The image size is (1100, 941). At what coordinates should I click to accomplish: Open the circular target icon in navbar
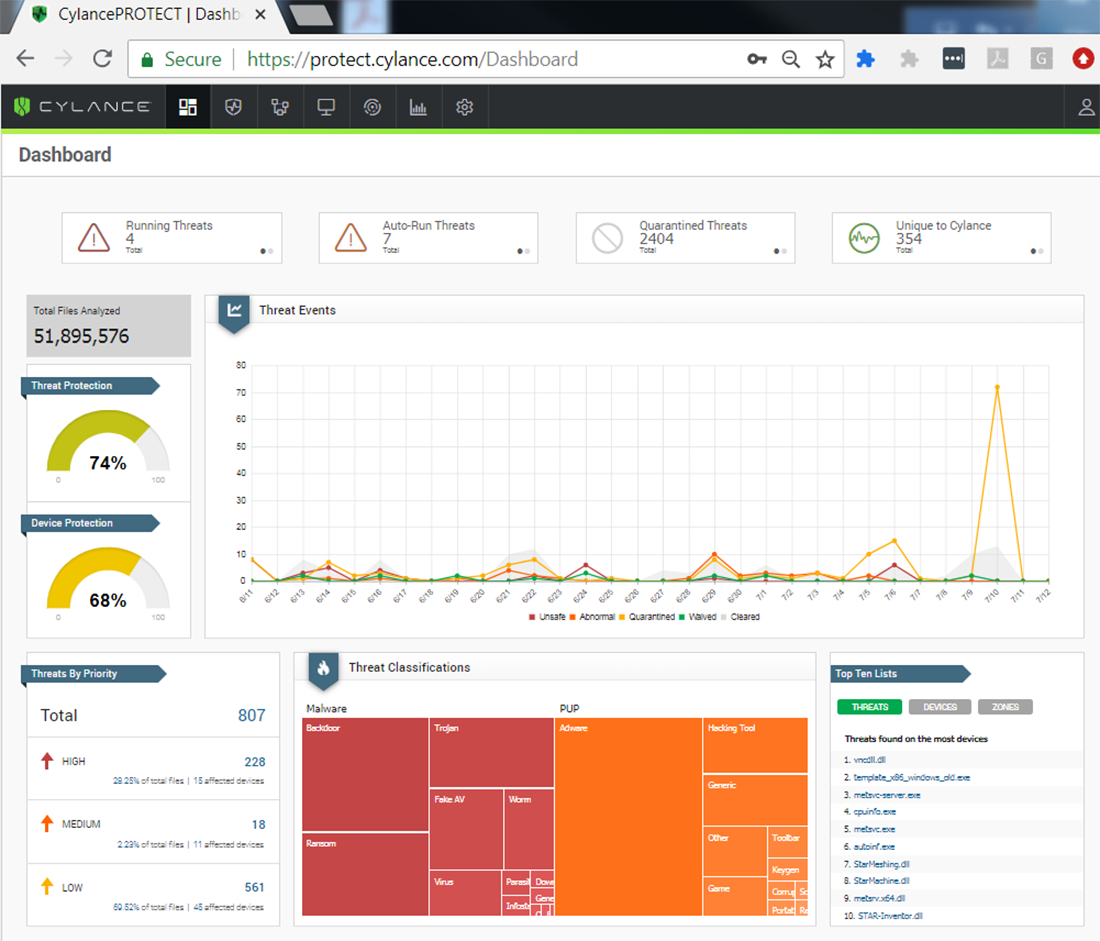point(373,107)
